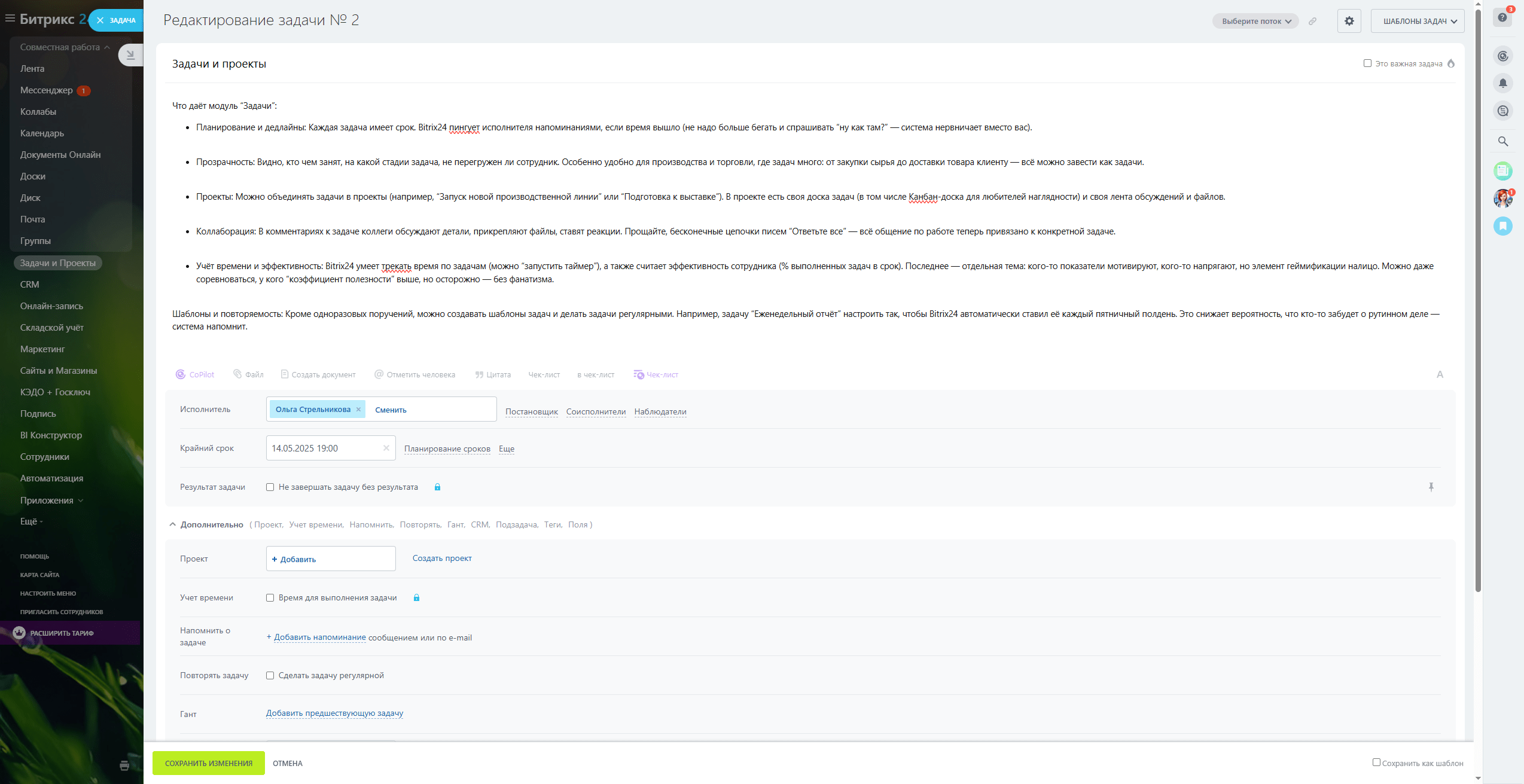Click the fire icon for important task

click(x=1452, y=63)
